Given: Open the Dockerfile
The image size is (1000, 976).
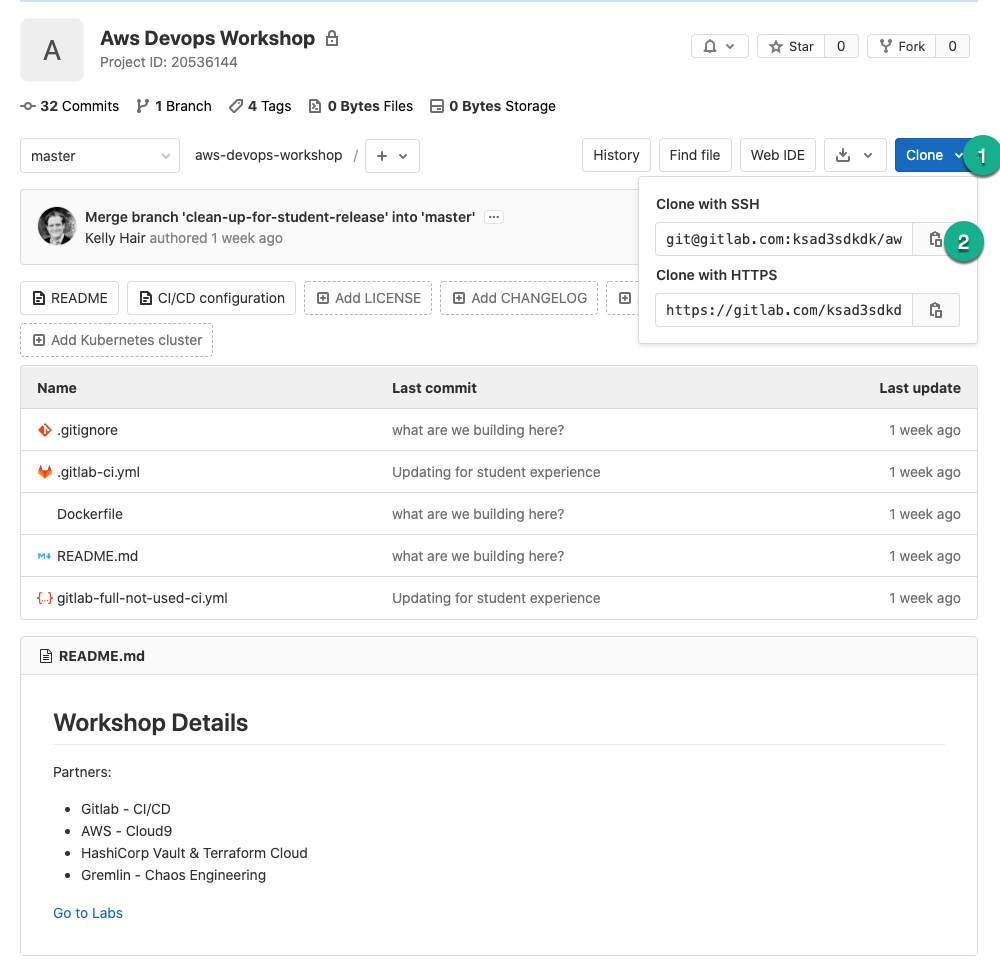Looking at the screenshot, I should 90,514.
